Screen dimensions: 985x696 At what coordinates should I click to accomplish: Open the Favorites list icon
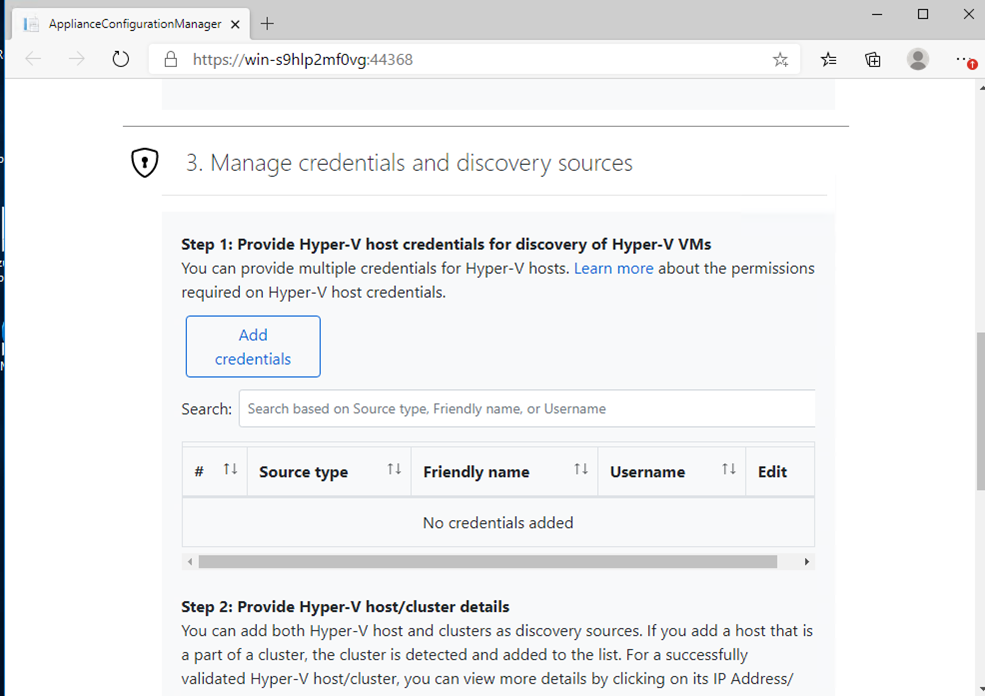pyautogui.click(x=829, y=60)
